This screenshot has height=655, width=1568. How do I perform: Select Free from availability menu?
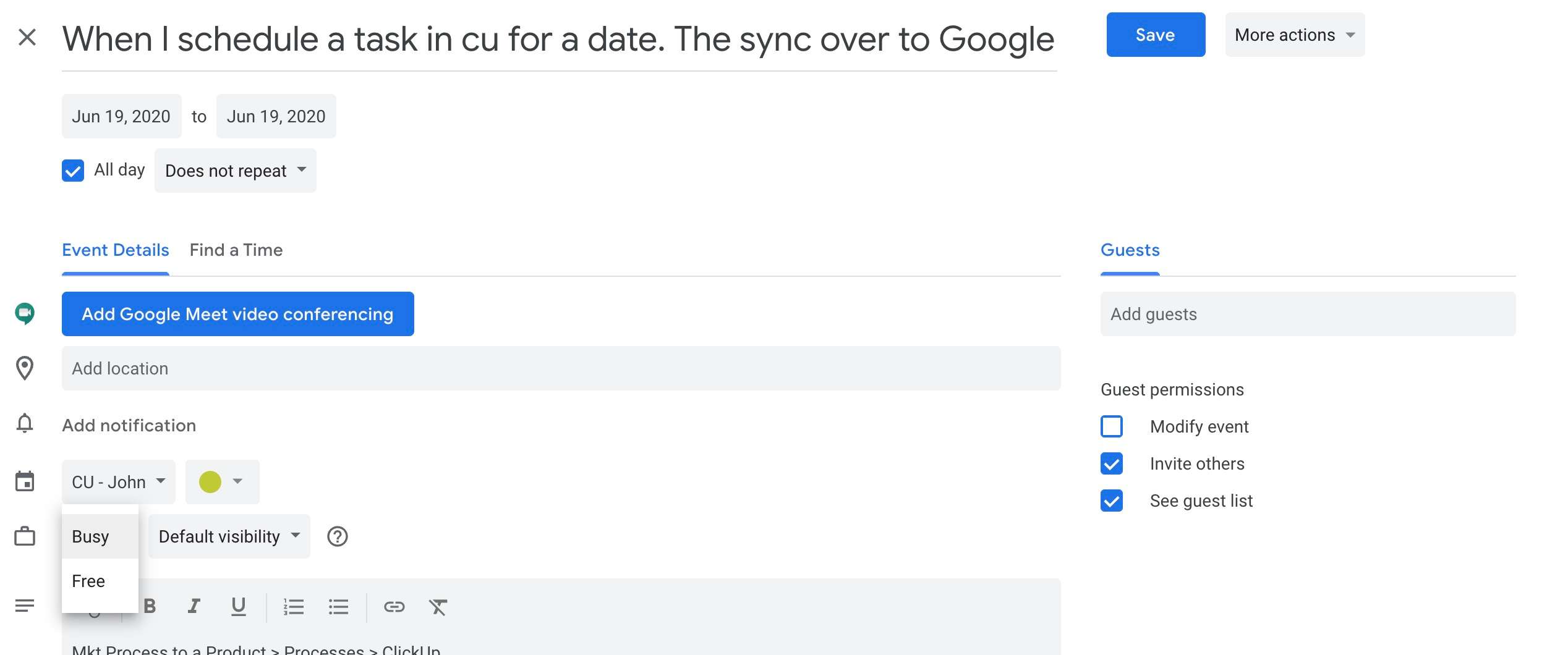[x=100, y=581]
